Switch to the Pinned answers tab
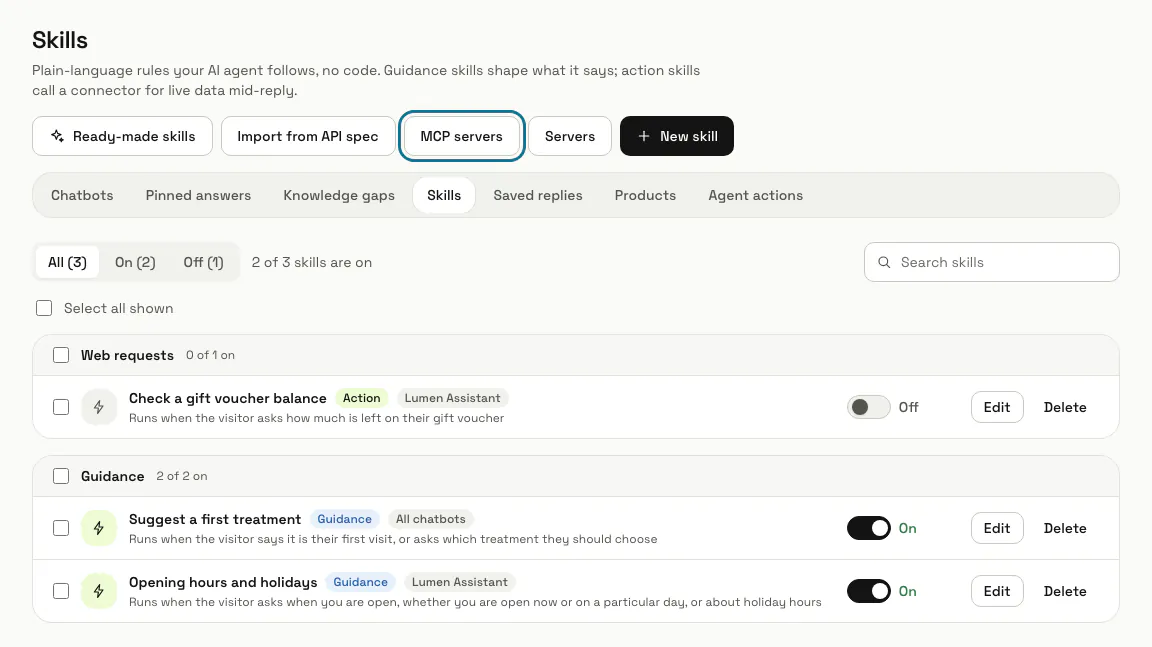 coord(198,195)
